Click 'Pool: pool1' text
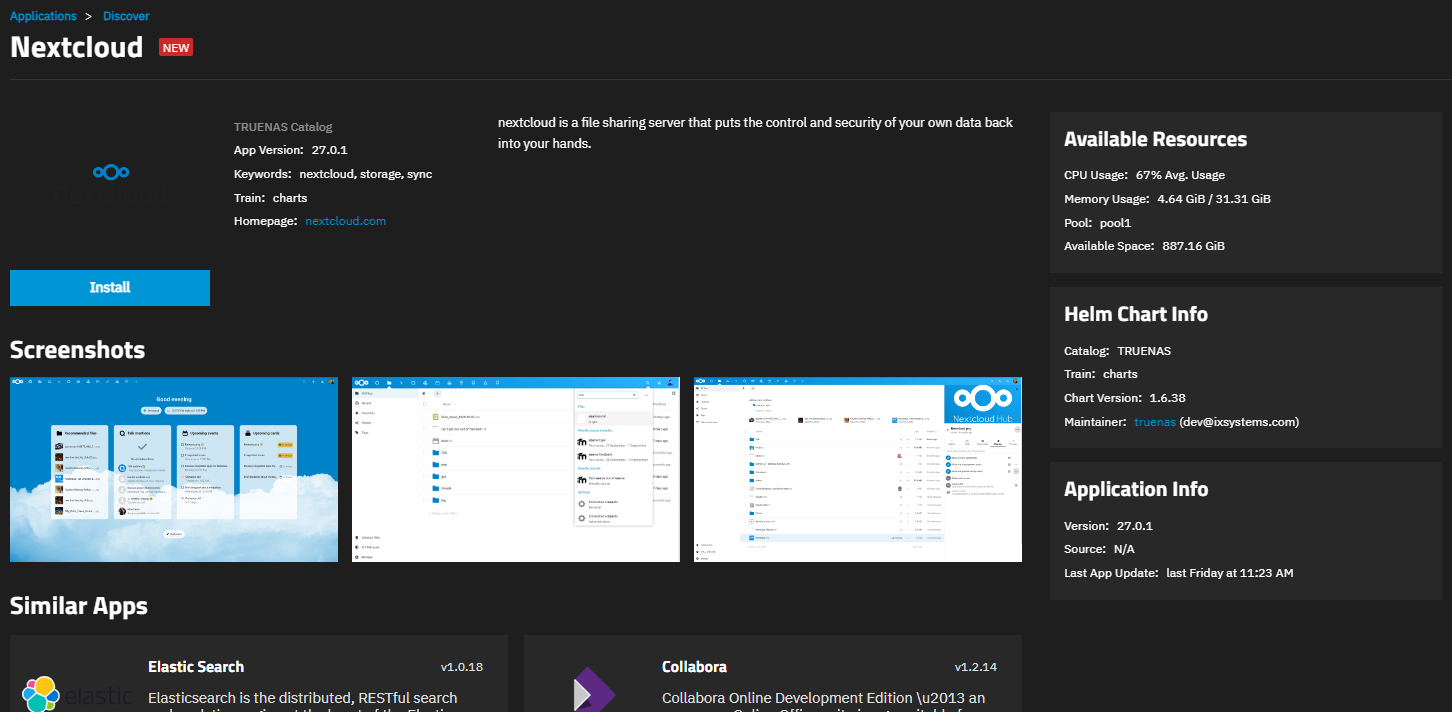This screenshot has height=712, width=1452. tap(1098, 222)
